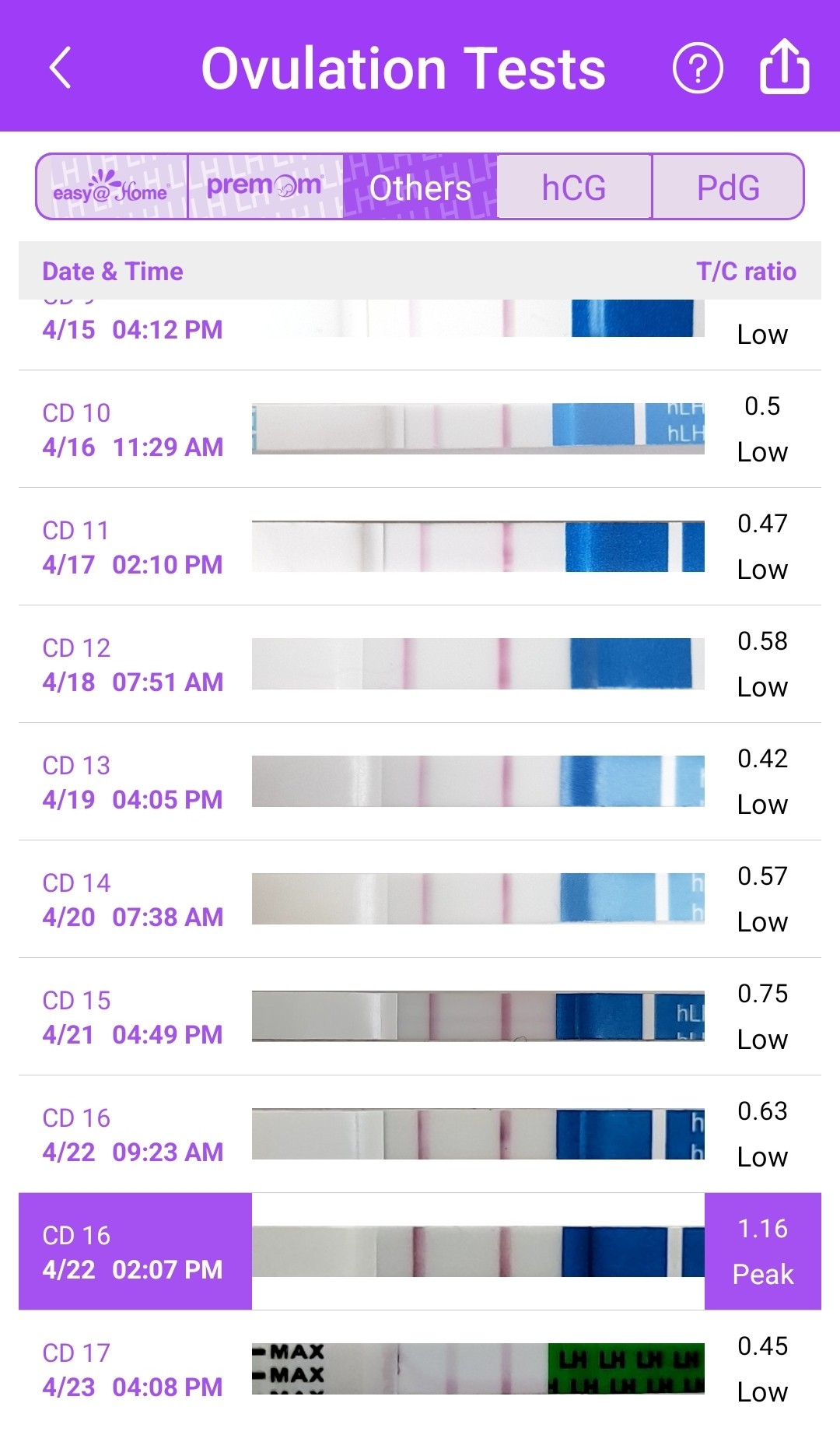Switch to the Premom tab
The width and height of the screenshot is (840, 1456).
pyautogui.click(x=265, y=188)
